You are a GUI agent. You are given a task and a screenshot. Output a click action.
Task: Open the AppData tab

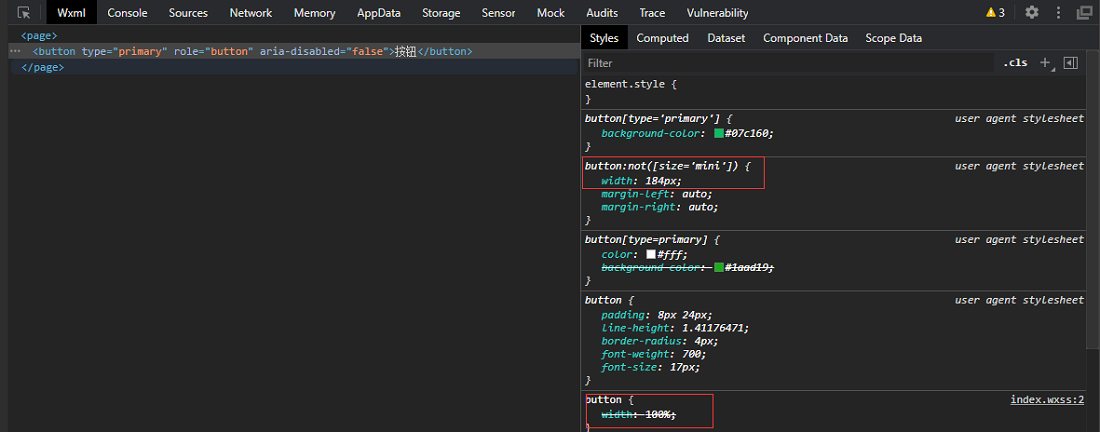tap(379, 13)
